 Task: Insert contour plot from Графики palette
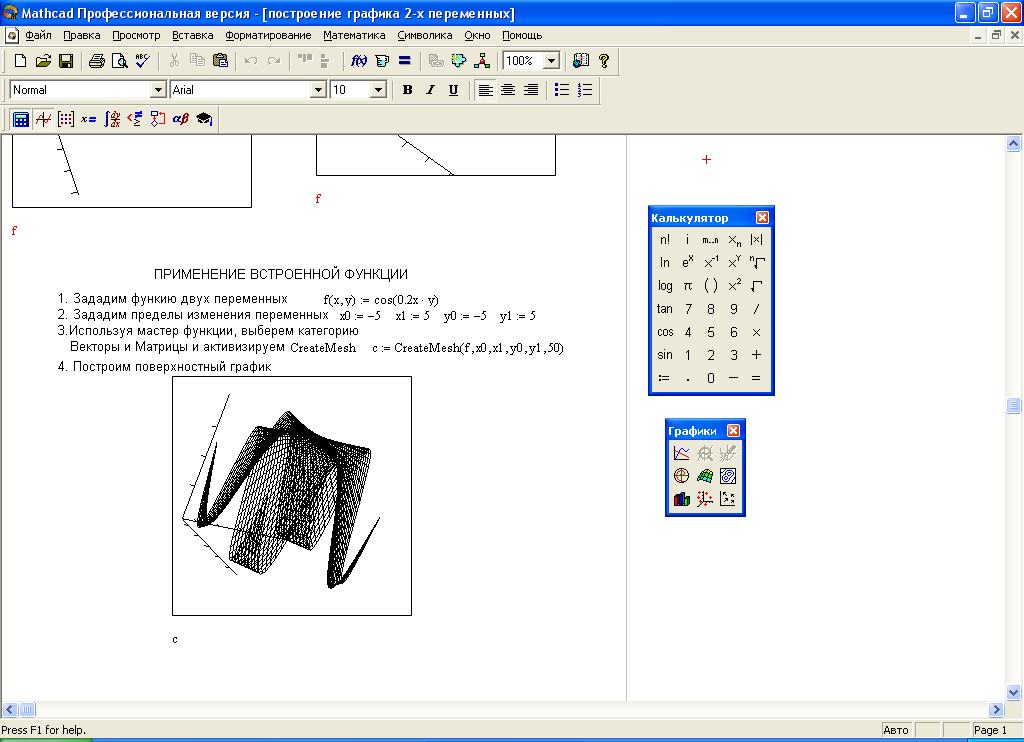pos(728,476)
